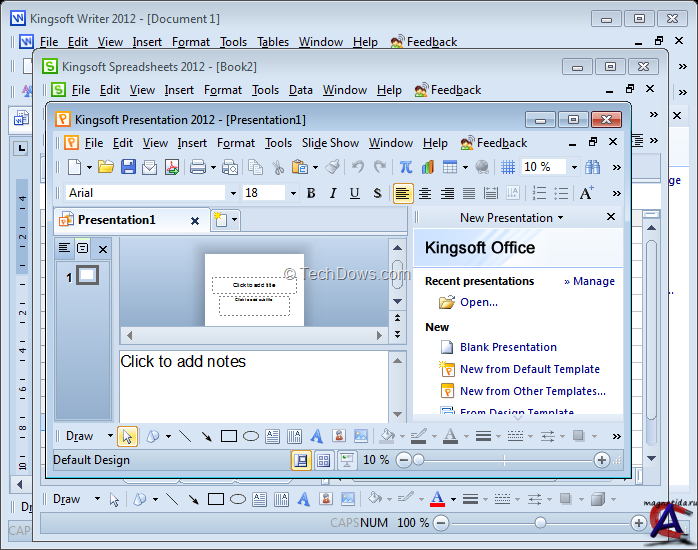This screenshot has width=698, height=550.
Task: Click the Blank Presentation link
Action: [x=508, y=347]
